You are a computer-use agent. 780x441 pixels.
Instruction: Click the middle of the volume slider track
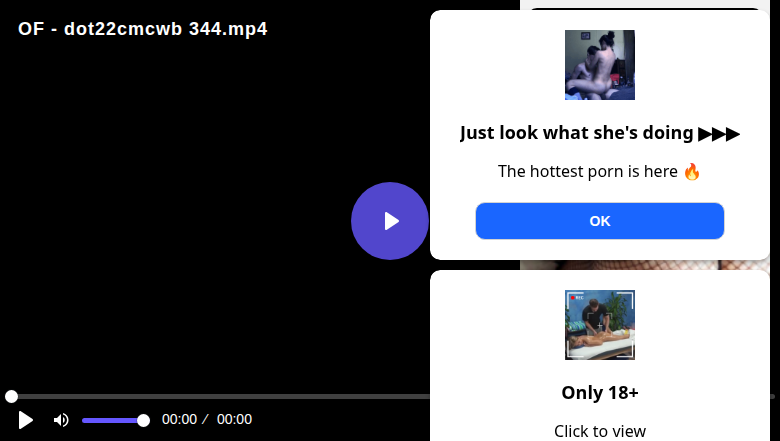(113, 421)
